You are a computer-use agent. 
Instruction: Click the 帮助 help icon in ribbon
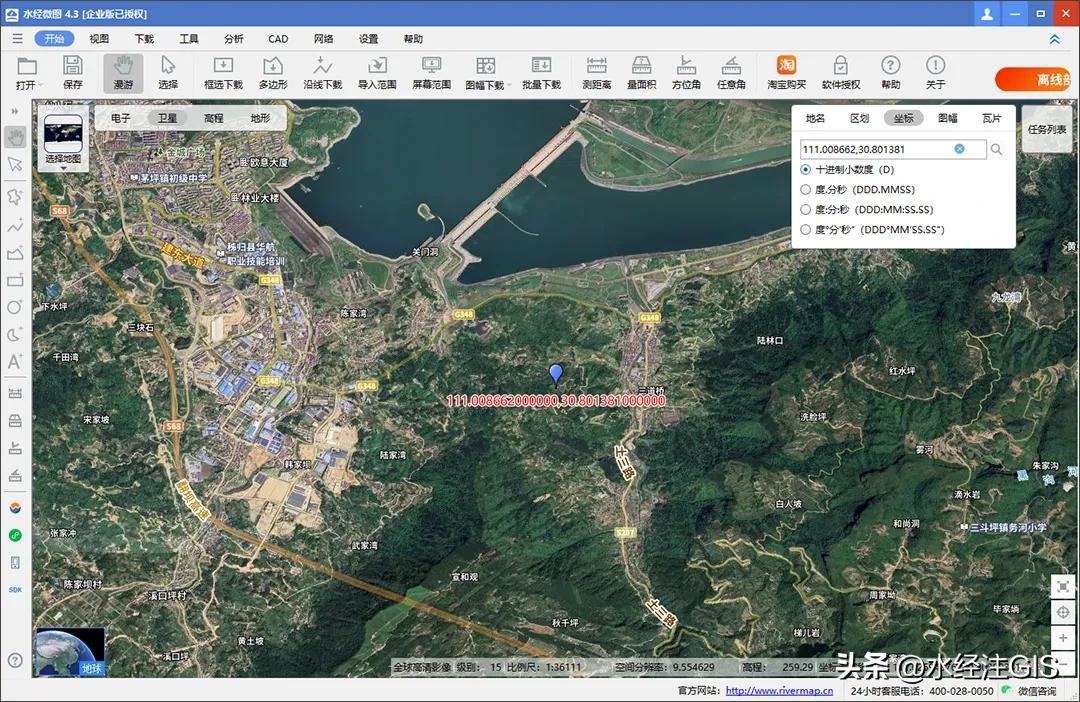click(x=891, y=65)
